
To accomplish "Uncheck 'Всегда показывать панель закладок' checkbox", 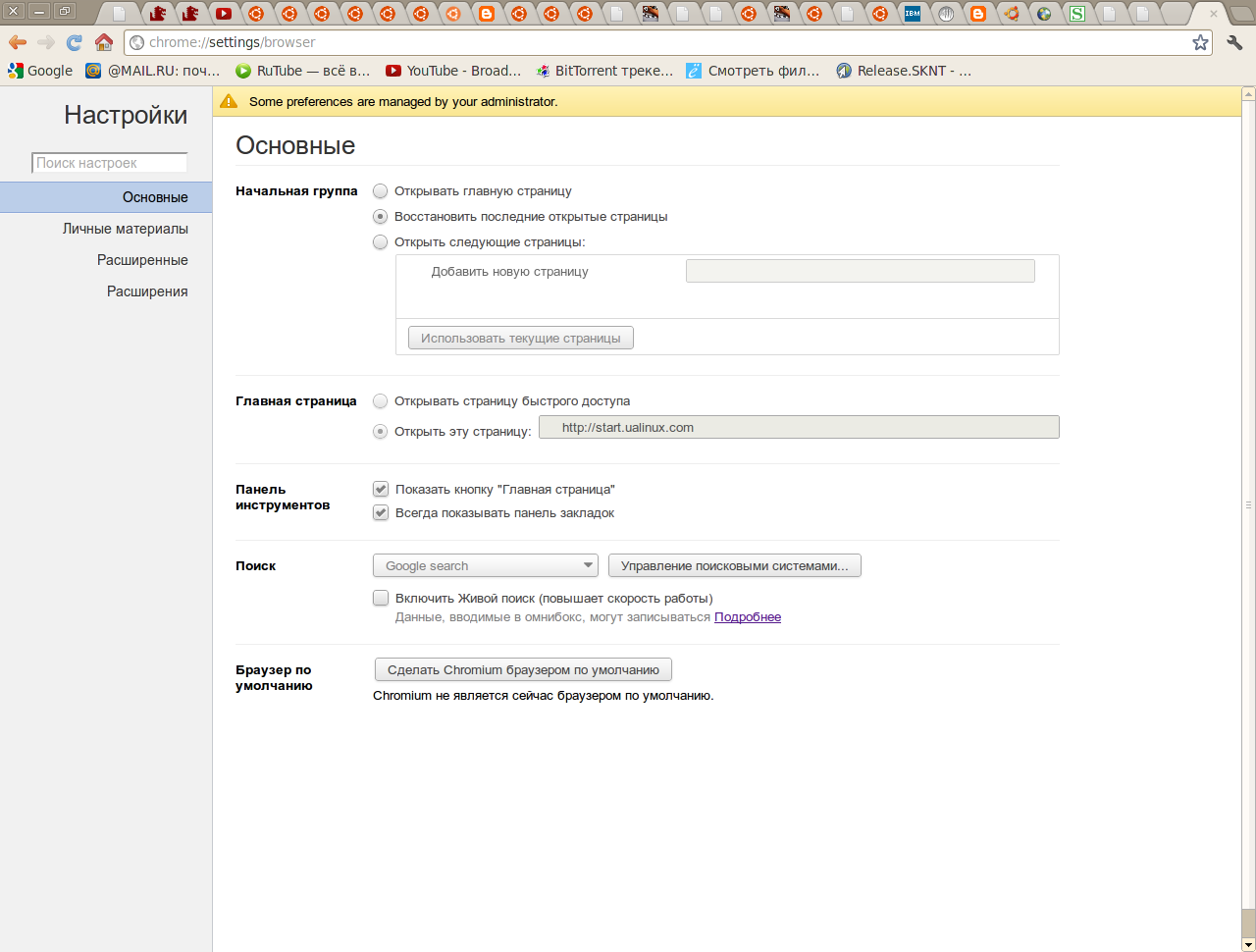I will click(381, 513).
